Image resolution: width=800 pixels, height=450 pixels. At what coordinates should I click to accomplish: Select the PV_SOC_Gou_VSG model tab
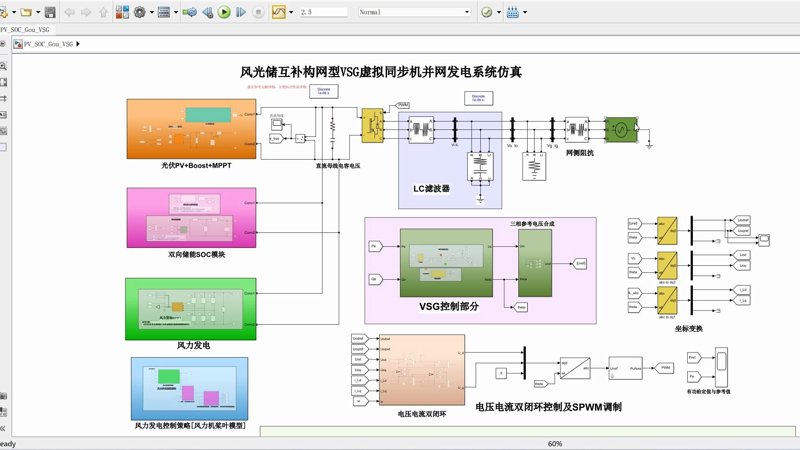point(25,30)
